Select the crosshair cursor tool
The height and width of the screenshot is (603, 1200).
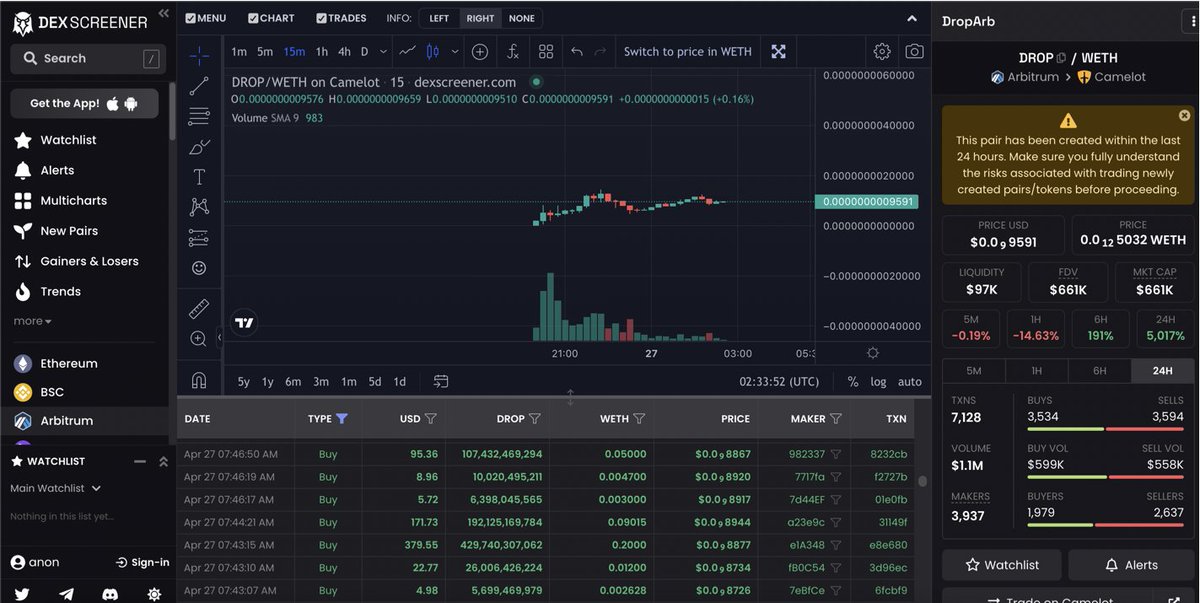[x=199, y=56]
